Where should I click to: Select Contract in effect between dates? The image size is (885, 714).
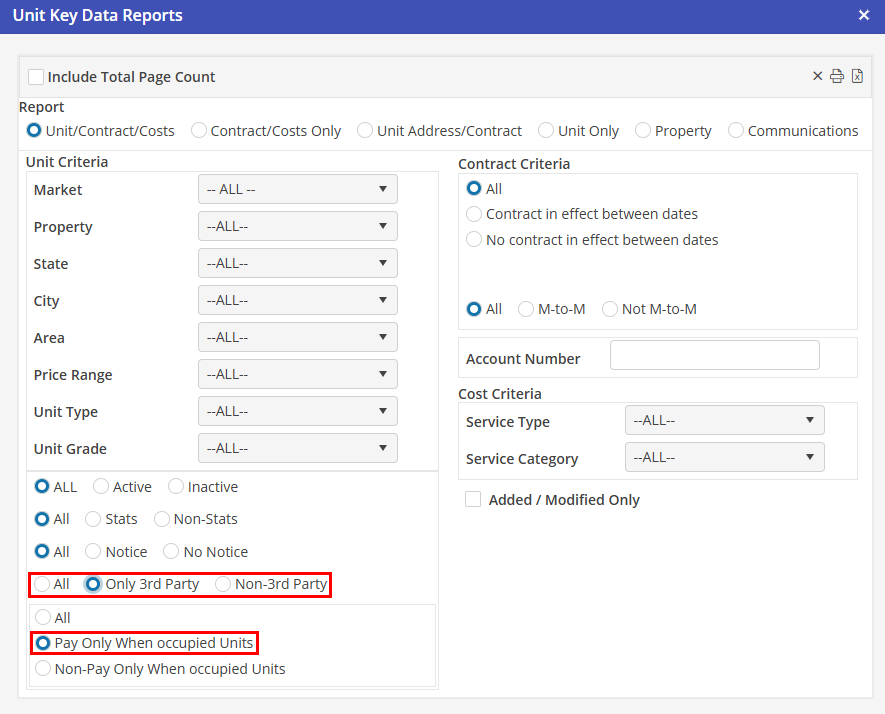(x=475, y=214)
